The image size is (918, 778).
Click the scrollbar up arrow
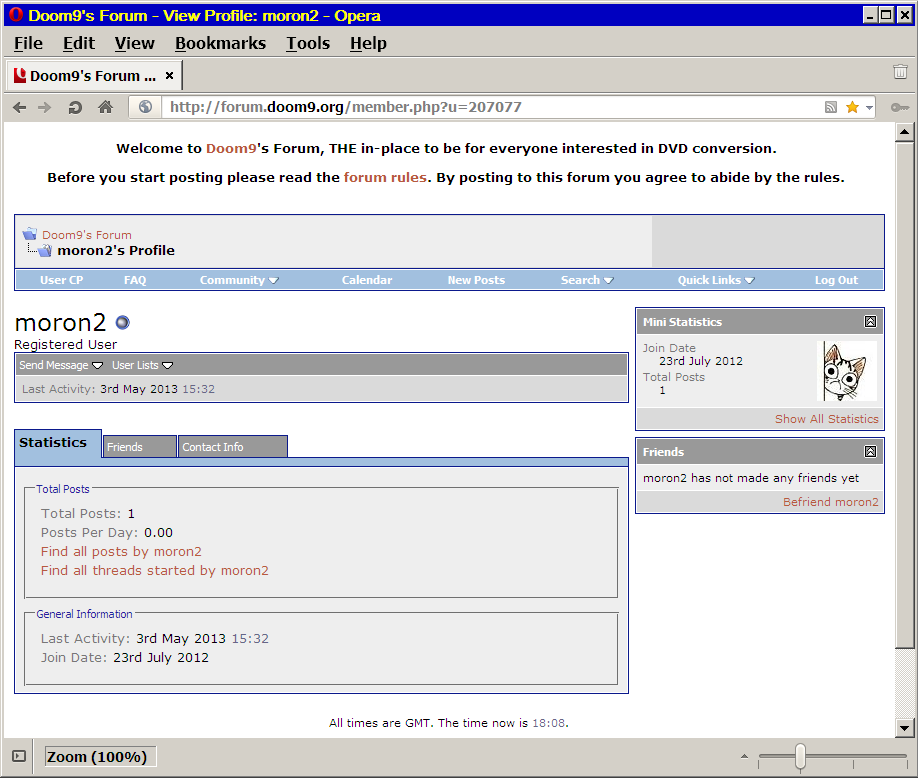click(x=905, y=132)
